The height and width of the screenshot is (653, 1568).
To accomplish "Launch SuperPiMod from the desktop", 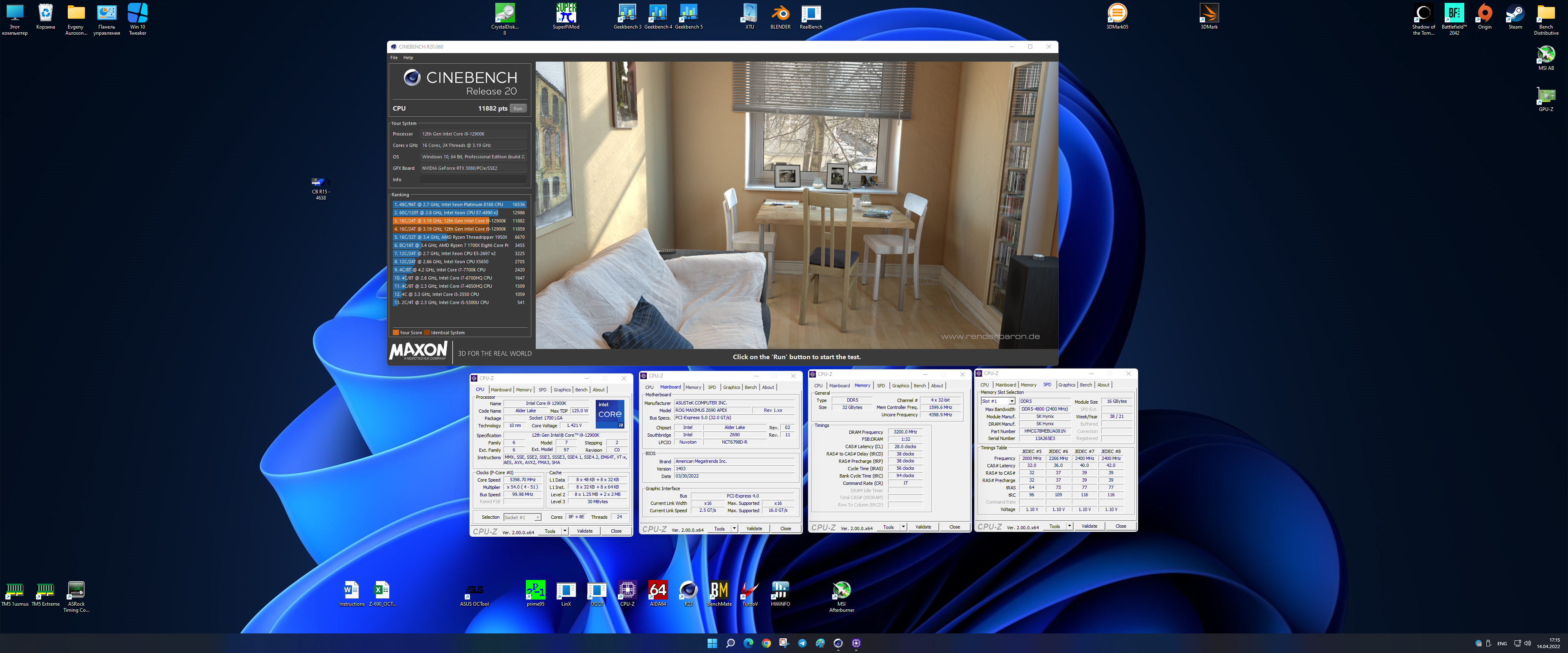I will pyautogui.click(x=566, y=16).
